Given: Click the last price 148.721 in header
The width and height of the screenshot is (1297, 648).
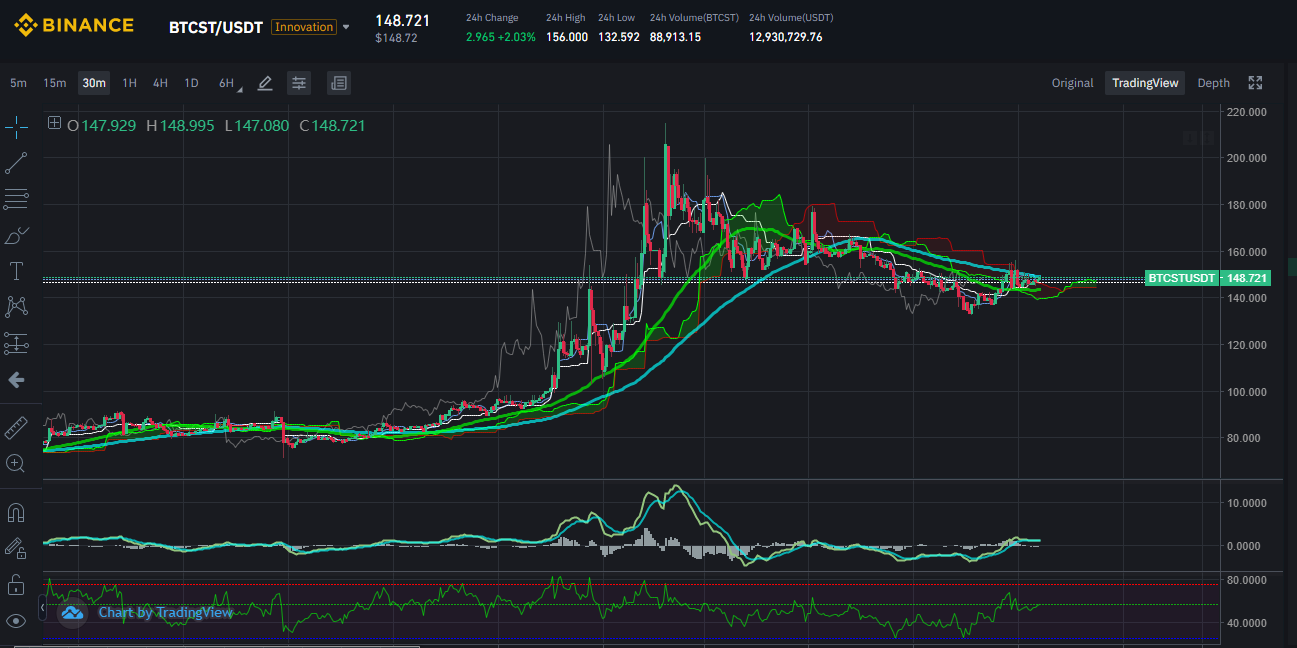Looking at the screenshot, I should (402, 20).
